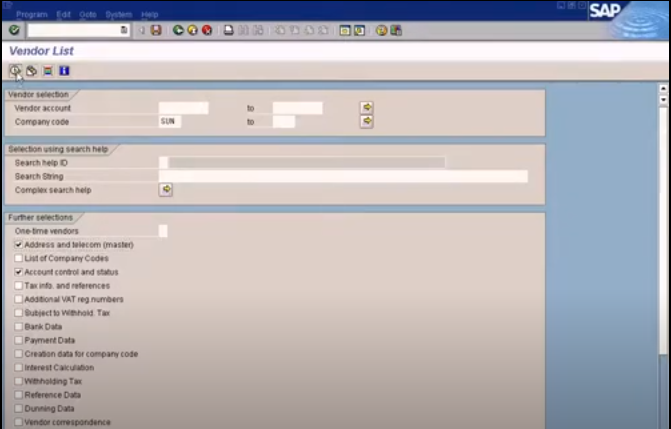Check the Dunning Data checkbox
Screen dimensions: 671x429
click(x=18, y=408)
